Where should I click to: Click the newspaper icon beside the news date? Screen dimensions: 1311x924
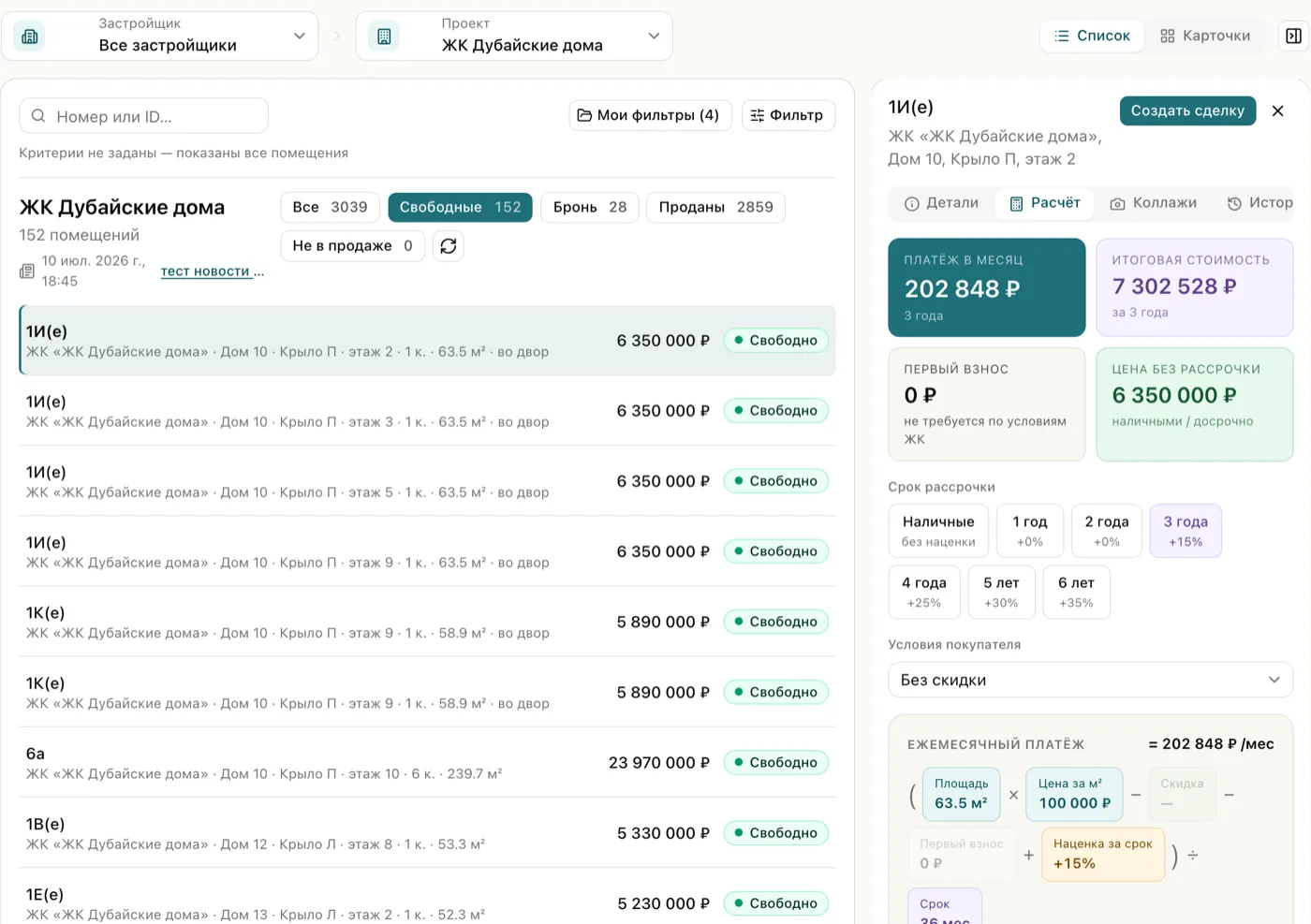coord(27,271)
